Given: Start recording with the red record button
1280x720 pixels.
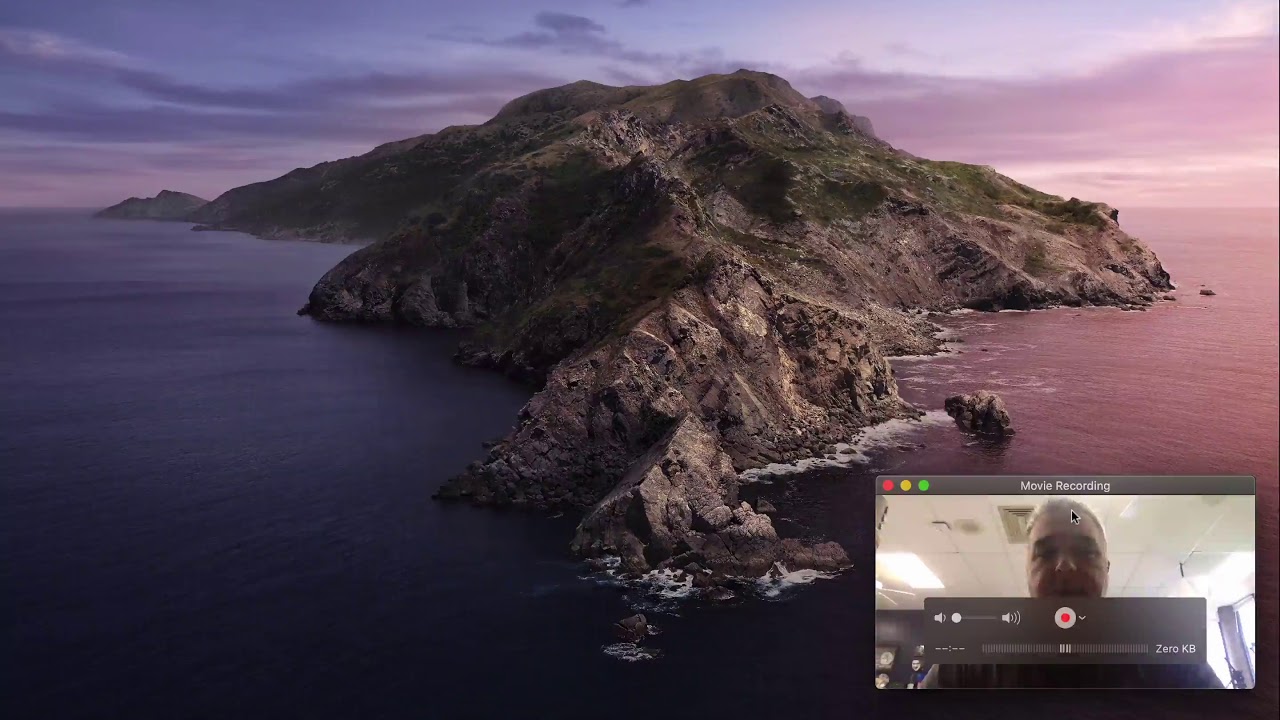Looking at the screenshot, I should [x=1065, y=618].
